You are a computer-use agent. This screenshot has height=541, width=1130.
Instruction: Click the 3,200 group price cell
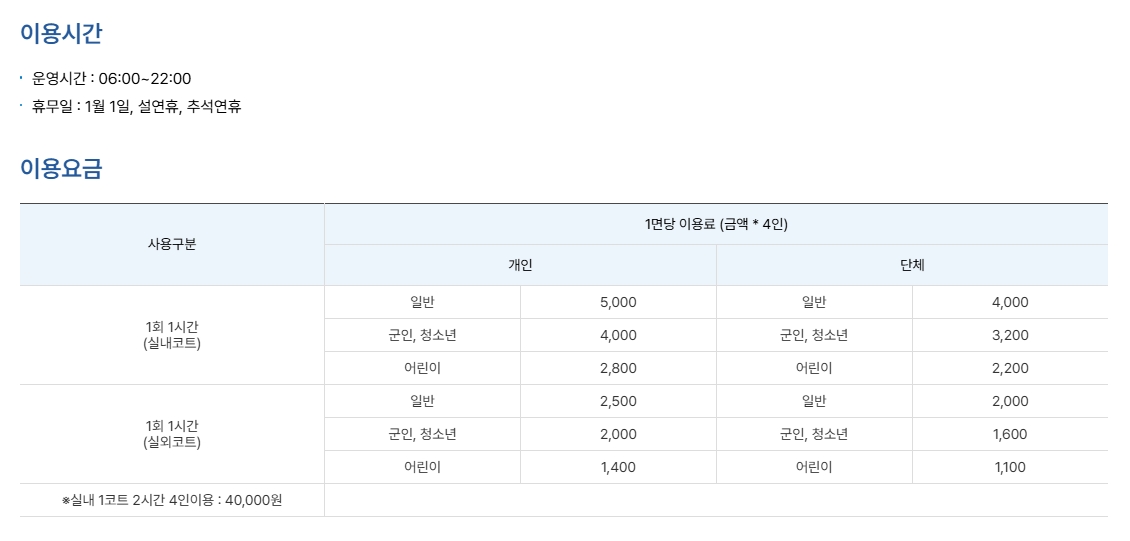[x=1010, y=335]
